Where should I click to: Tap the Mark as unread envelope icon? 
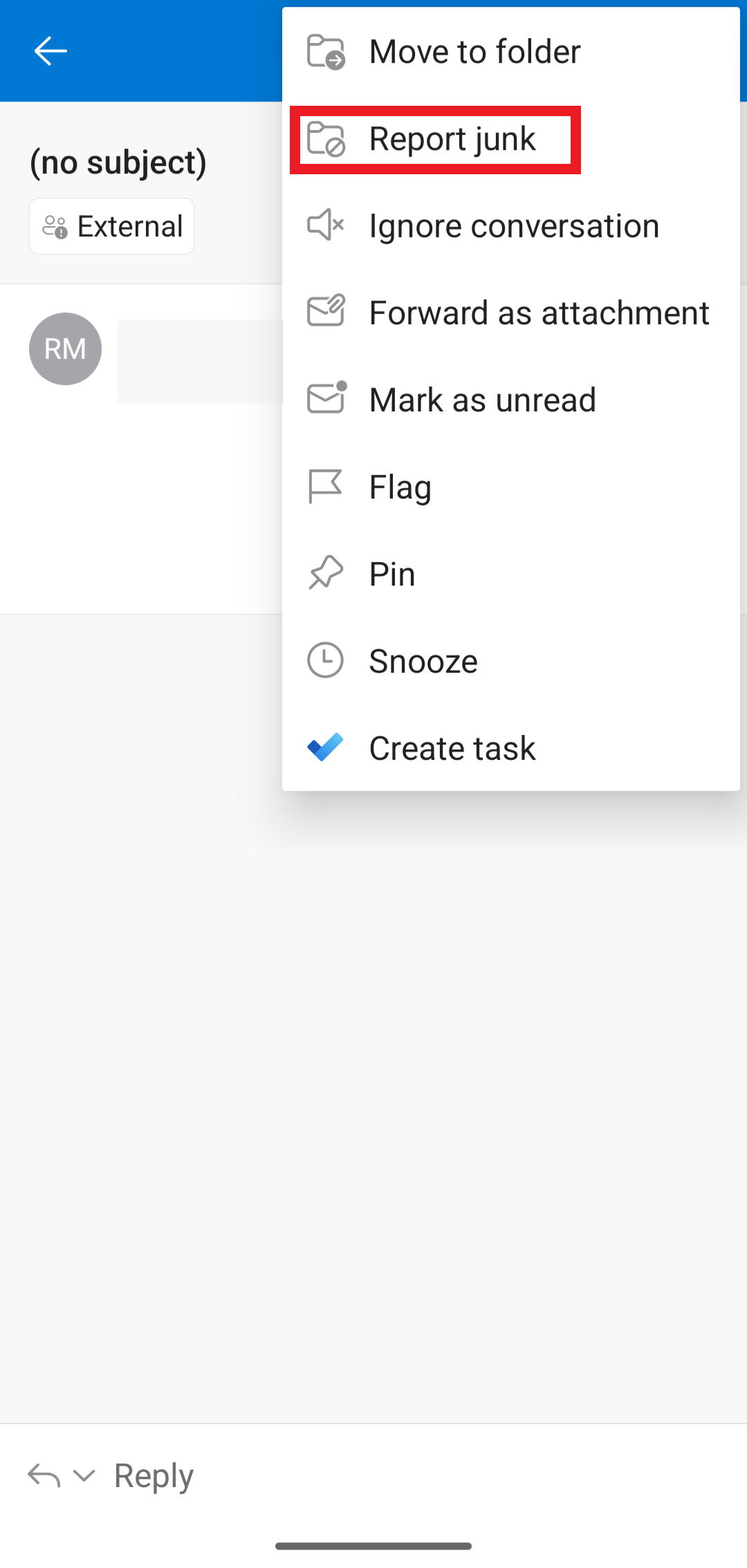point(326,399)
